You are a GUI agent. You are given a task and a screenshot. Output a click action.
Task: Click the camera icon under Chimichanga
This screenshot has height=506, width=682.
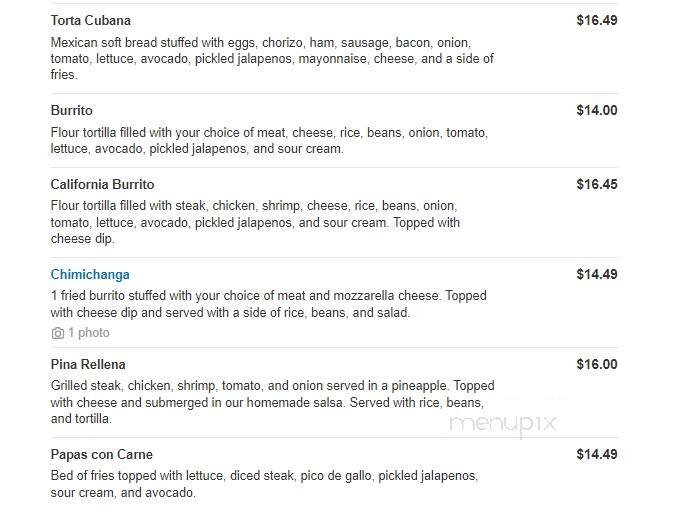pyautogui.click(x=58, y=333)
